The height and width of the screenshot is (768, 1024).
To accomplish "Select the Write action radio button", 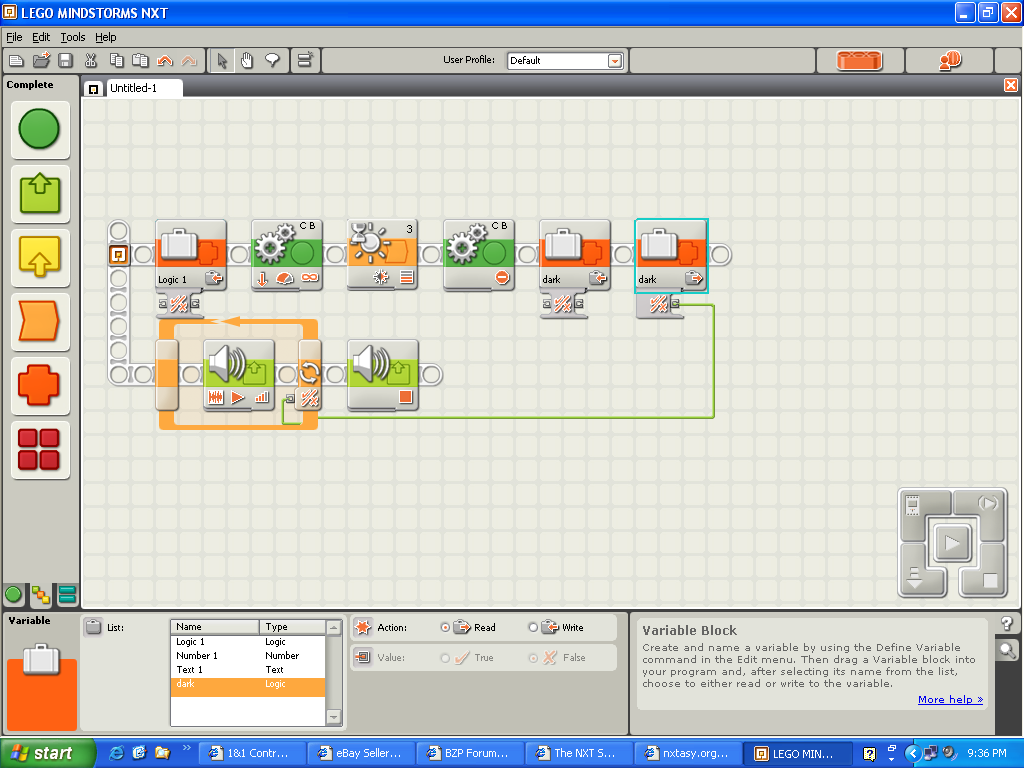I will (x=532, y=627).
